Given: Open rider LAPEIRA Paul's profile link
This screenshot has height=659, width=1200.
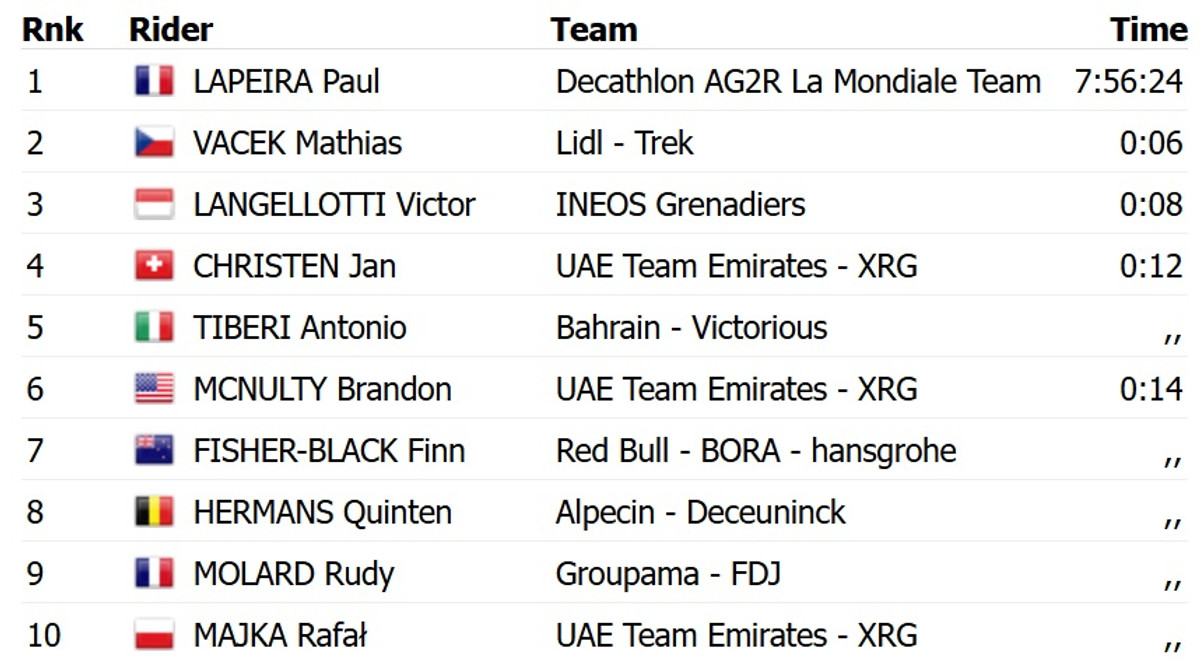Looking at the screenshot, I should tap(286, 81).
